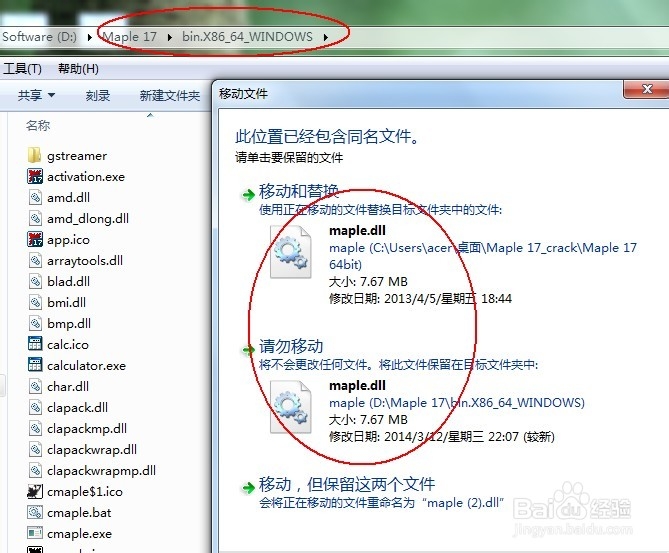Expand the arrow after Software (D:)
Image resolution: width=669 pixels, height=553 pixels.
pos(90,38)
